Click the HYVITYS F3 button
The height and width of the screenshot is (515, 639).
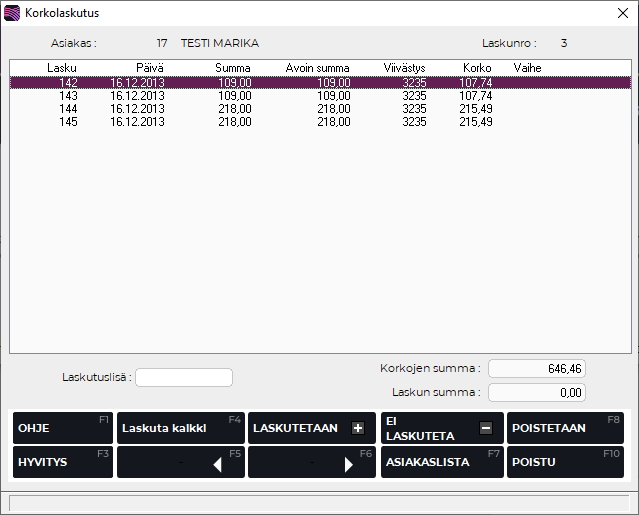click(x=63, y=462)
